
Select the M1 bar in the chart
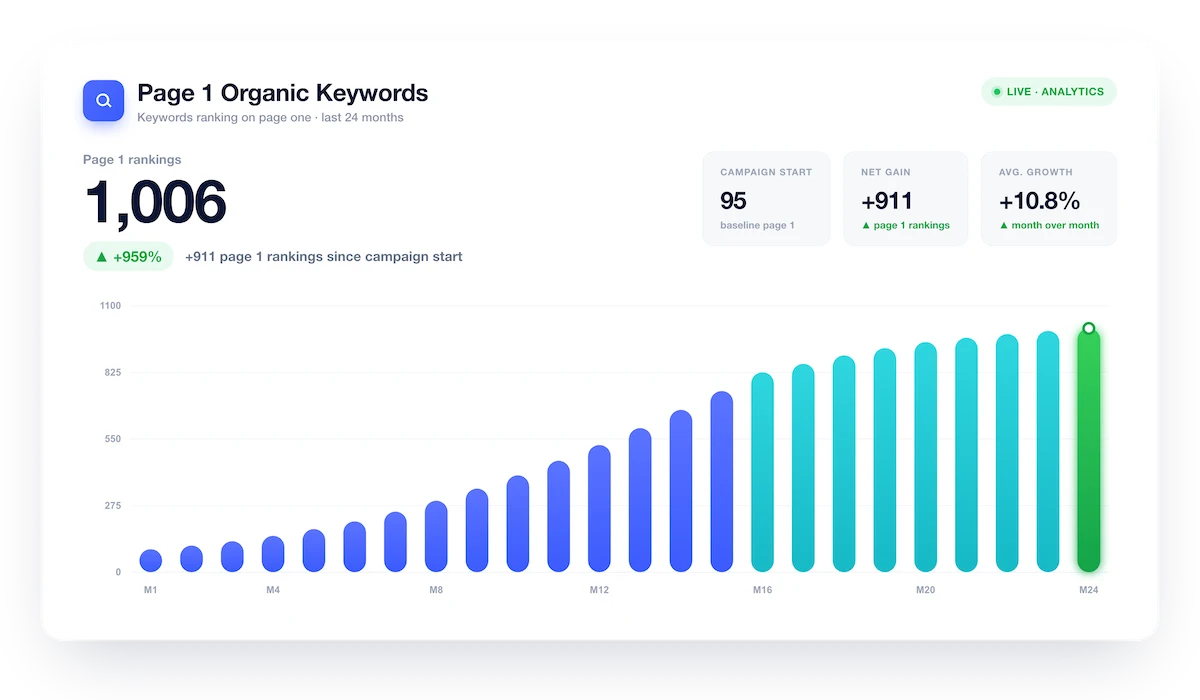(151, 561)
